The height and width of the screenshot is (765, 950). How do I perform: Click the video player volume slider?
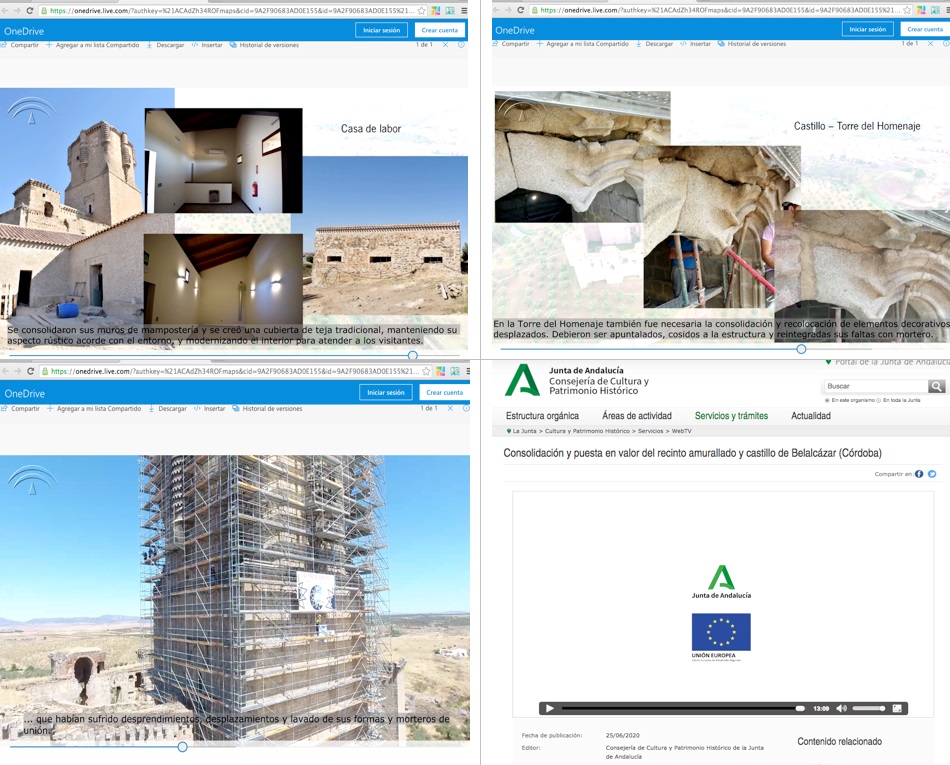click(869, 708)
